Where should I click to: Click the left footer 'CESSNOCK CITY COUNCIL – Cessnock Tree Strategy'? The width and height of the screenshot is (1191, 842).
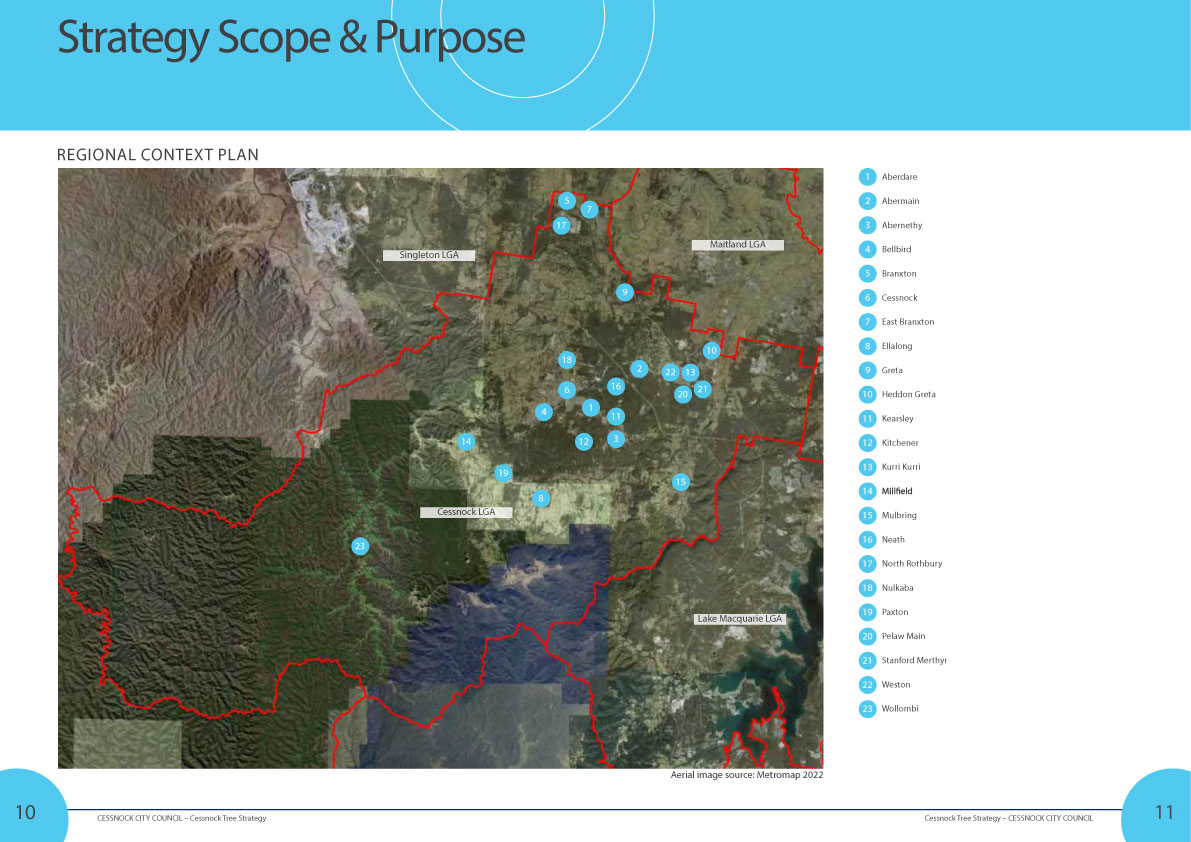182,818
